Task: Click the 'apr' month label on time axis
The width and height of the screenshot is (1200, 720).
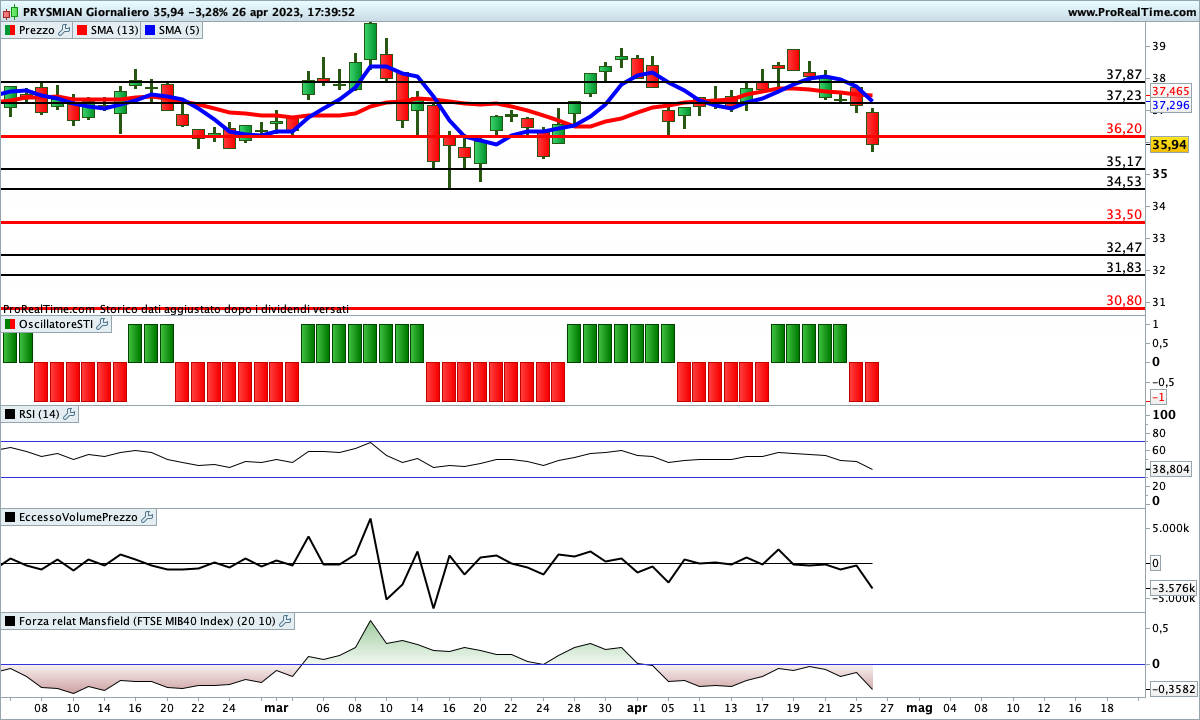Action: (x=638, y=707)
